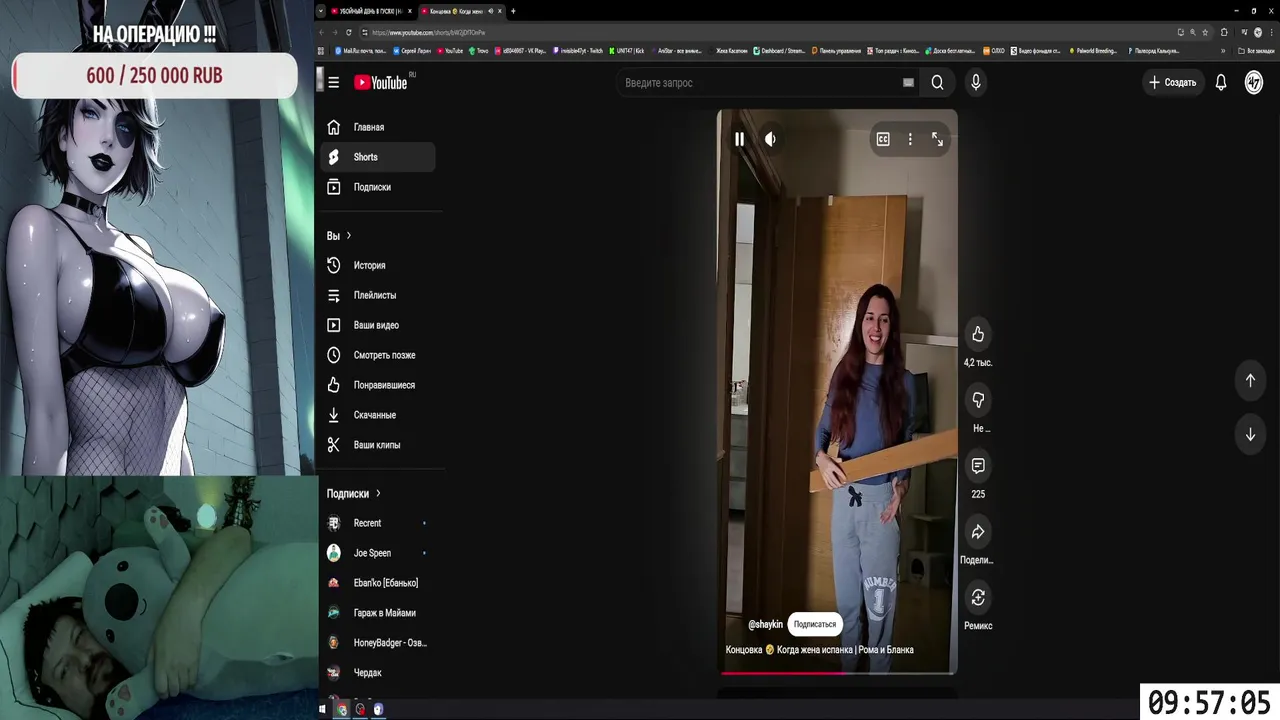Mute the Shorts video sound
The image size is (1280, 720).
[x=770, y=140]
